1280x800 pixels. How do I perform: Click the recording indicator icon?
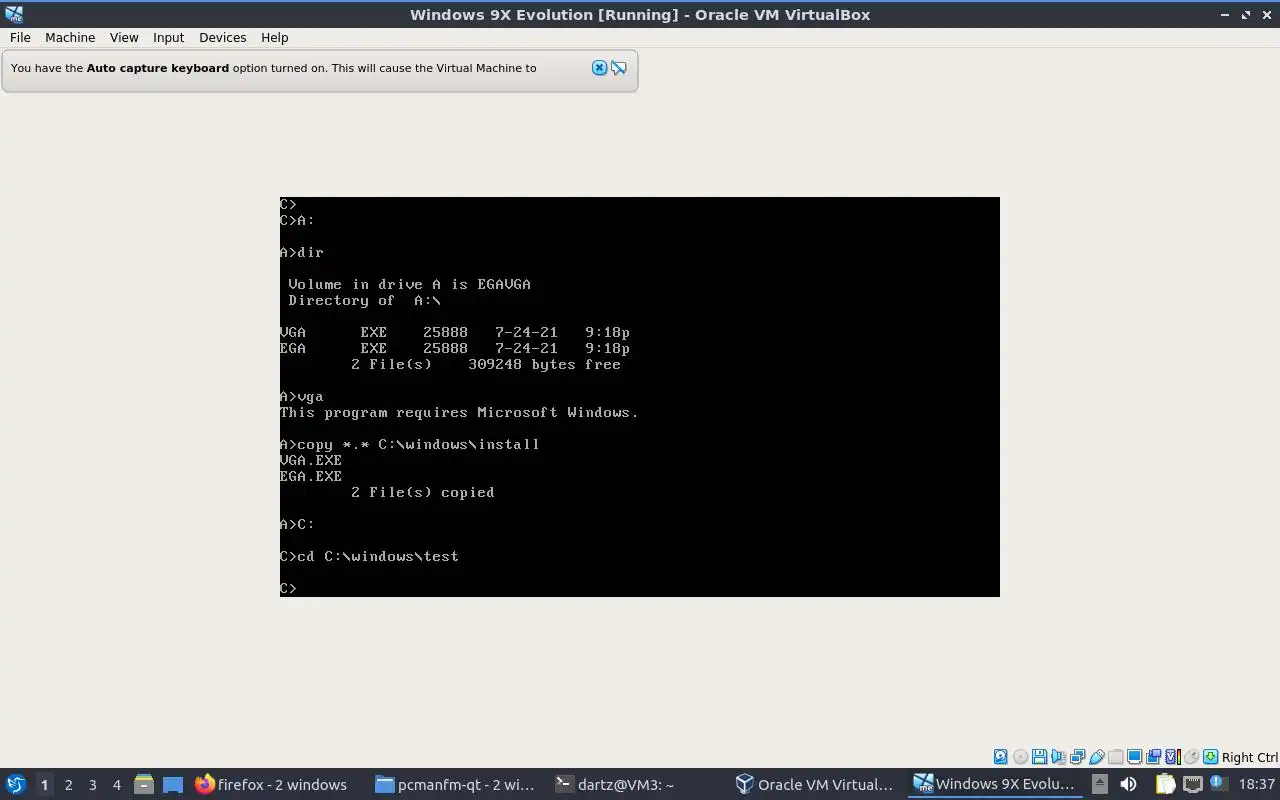click(1154, 757)
